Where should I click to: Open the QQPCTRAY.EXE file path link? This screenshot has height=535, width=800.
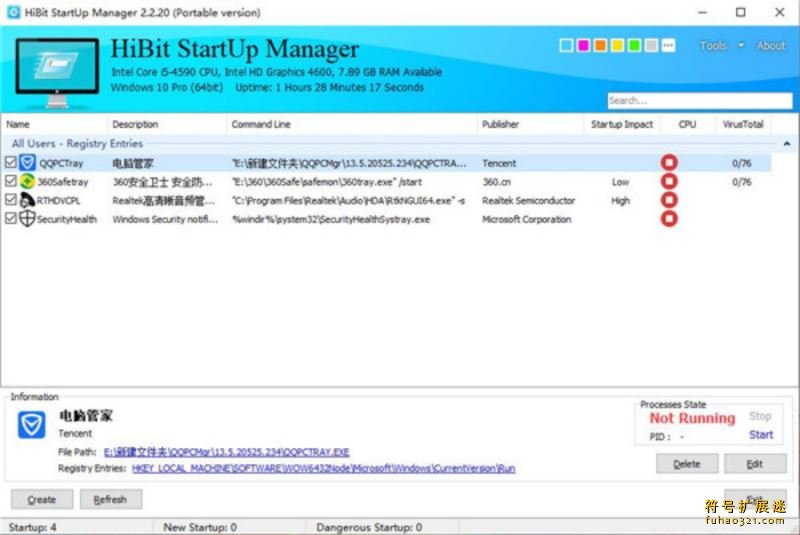pos(227,452)
